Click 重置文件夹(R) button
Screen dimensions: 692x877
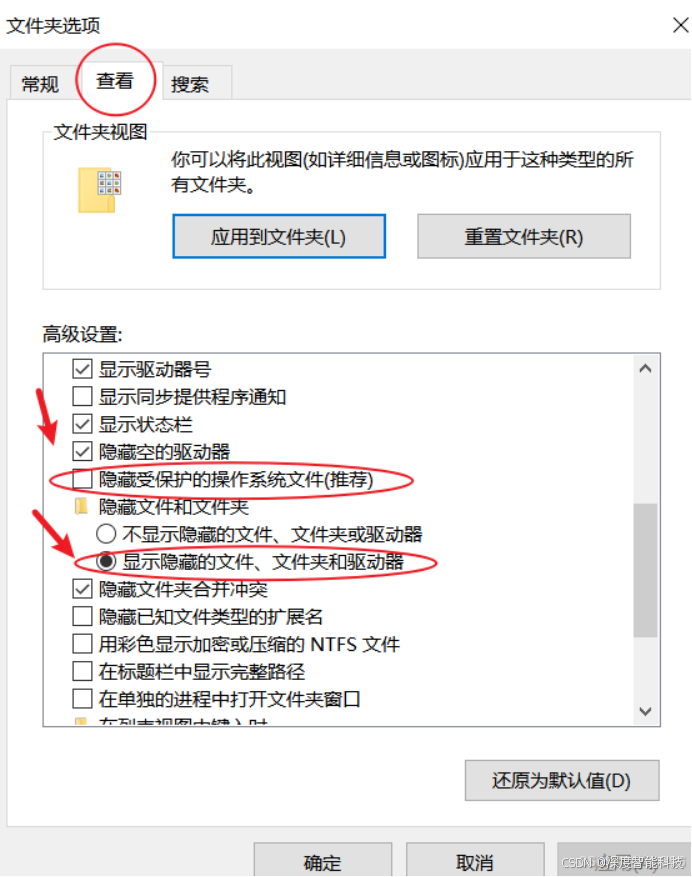524,237
